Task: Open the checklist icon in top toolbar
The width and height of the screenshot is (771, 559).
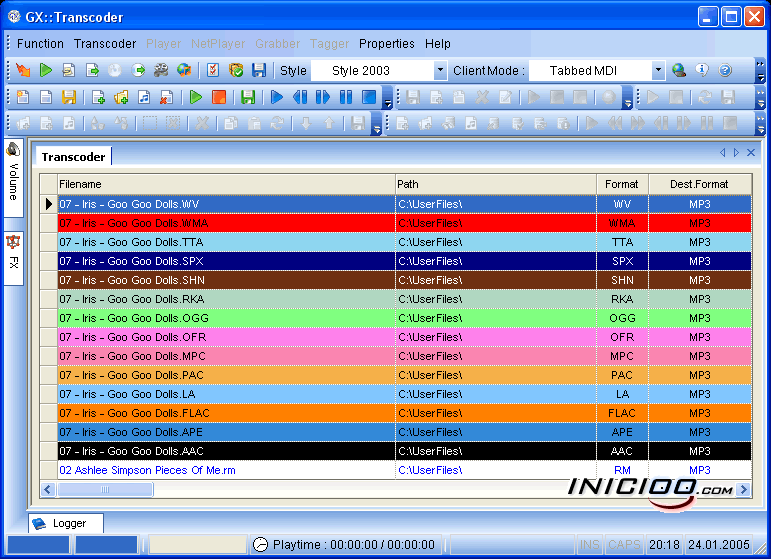Action: (x=213, y=70)
